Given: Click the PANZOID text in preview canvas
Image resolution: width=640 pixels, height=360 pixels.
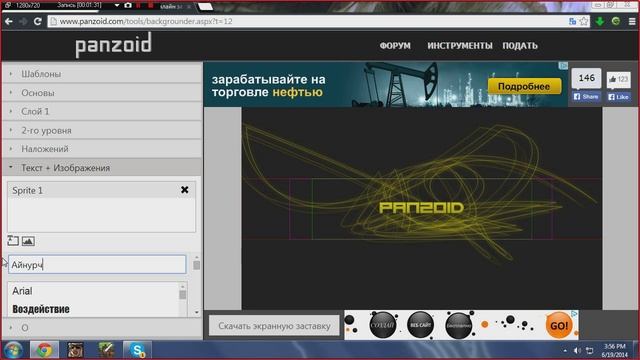Looking at the screenshot, I should pyautogui.click(x=421, y=208).
